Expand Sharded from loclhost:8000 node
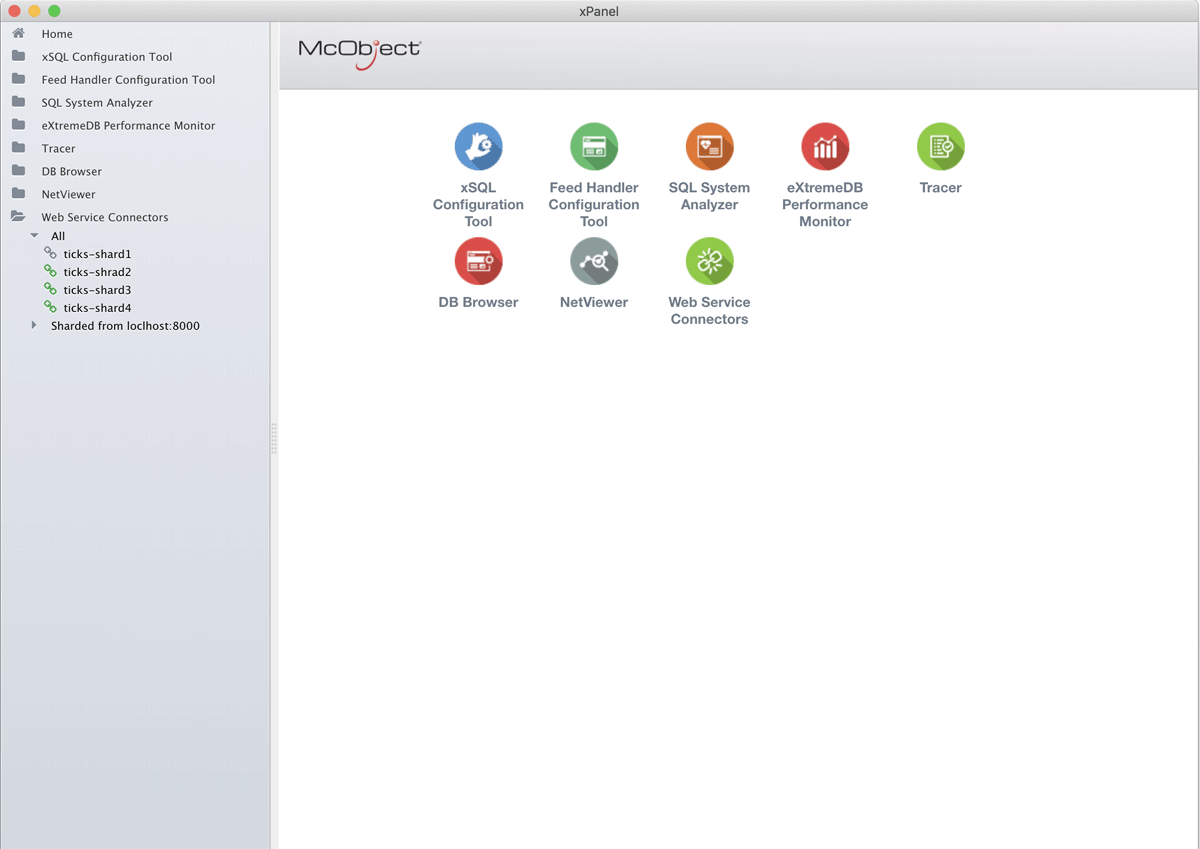The image size is (1200, 849). [x=35, y=326]
